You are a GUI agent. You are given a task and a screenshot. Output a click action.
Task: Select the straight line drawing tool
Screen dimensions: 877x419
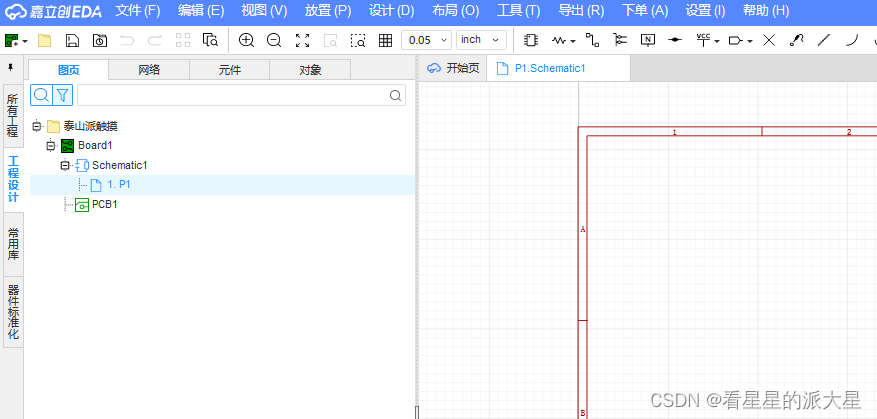(824, 40)
